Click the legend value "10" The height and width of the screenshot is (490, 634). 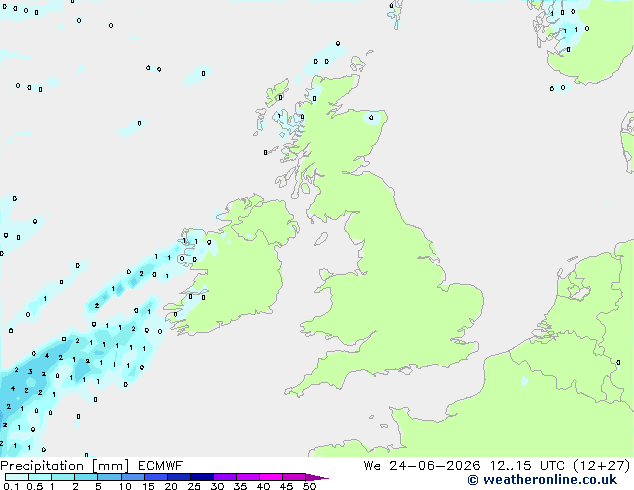click(x=125, y=486)
